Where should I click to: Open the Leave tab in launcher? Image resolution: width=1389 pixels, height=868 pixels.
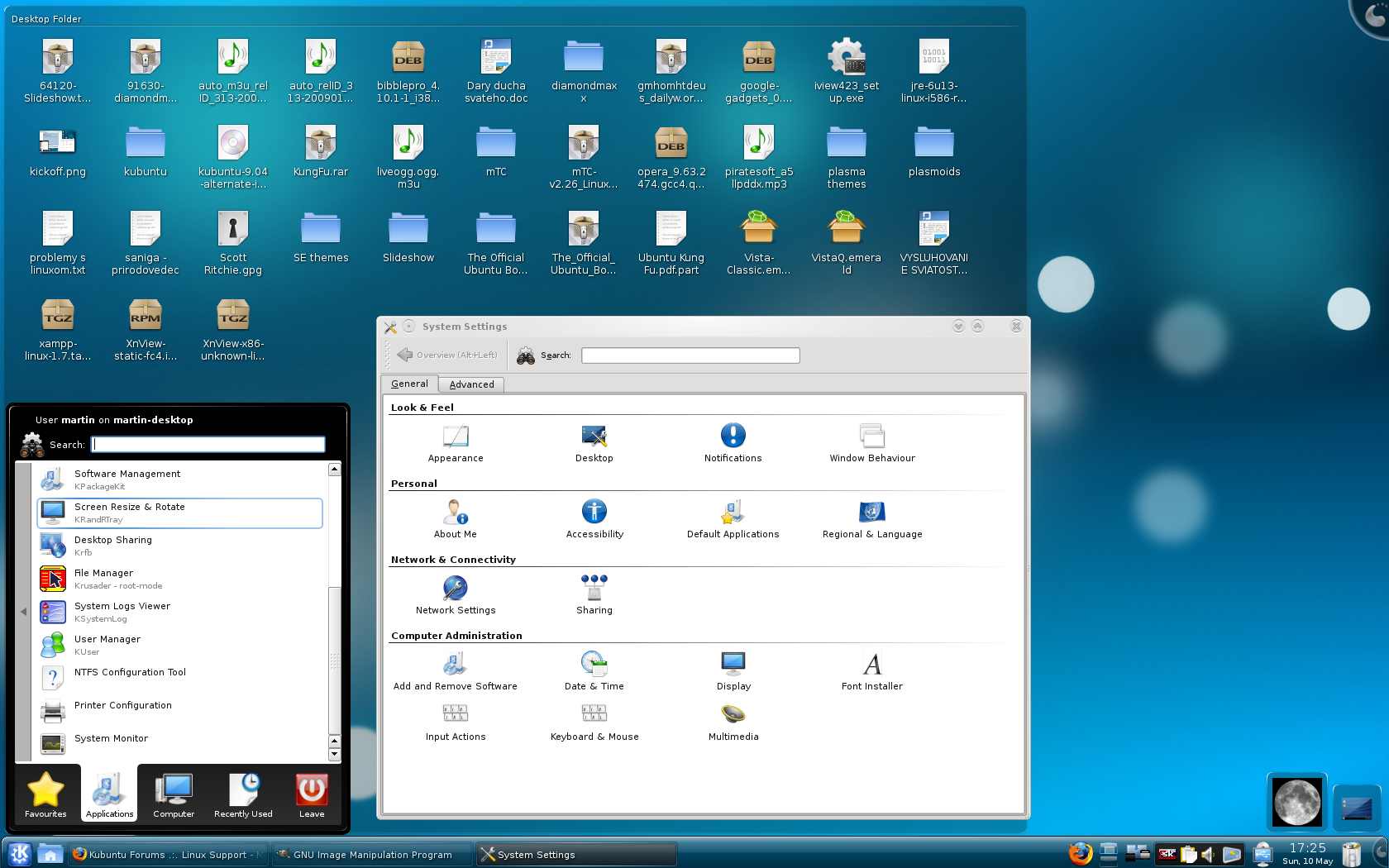312,794
